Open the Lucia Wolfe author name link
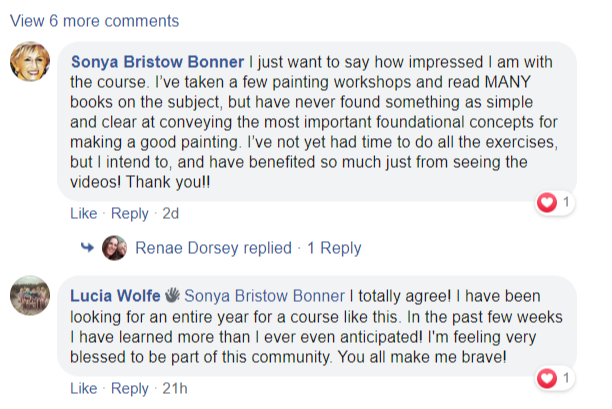Screen dimensions: 612x409 114,296
